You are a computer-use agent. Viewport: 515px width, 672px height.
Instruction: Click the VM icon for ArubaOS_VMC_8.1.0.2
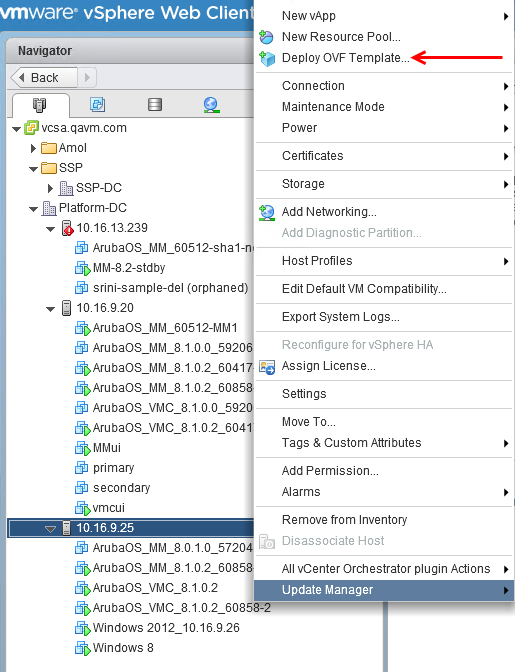tap(83, 588)
